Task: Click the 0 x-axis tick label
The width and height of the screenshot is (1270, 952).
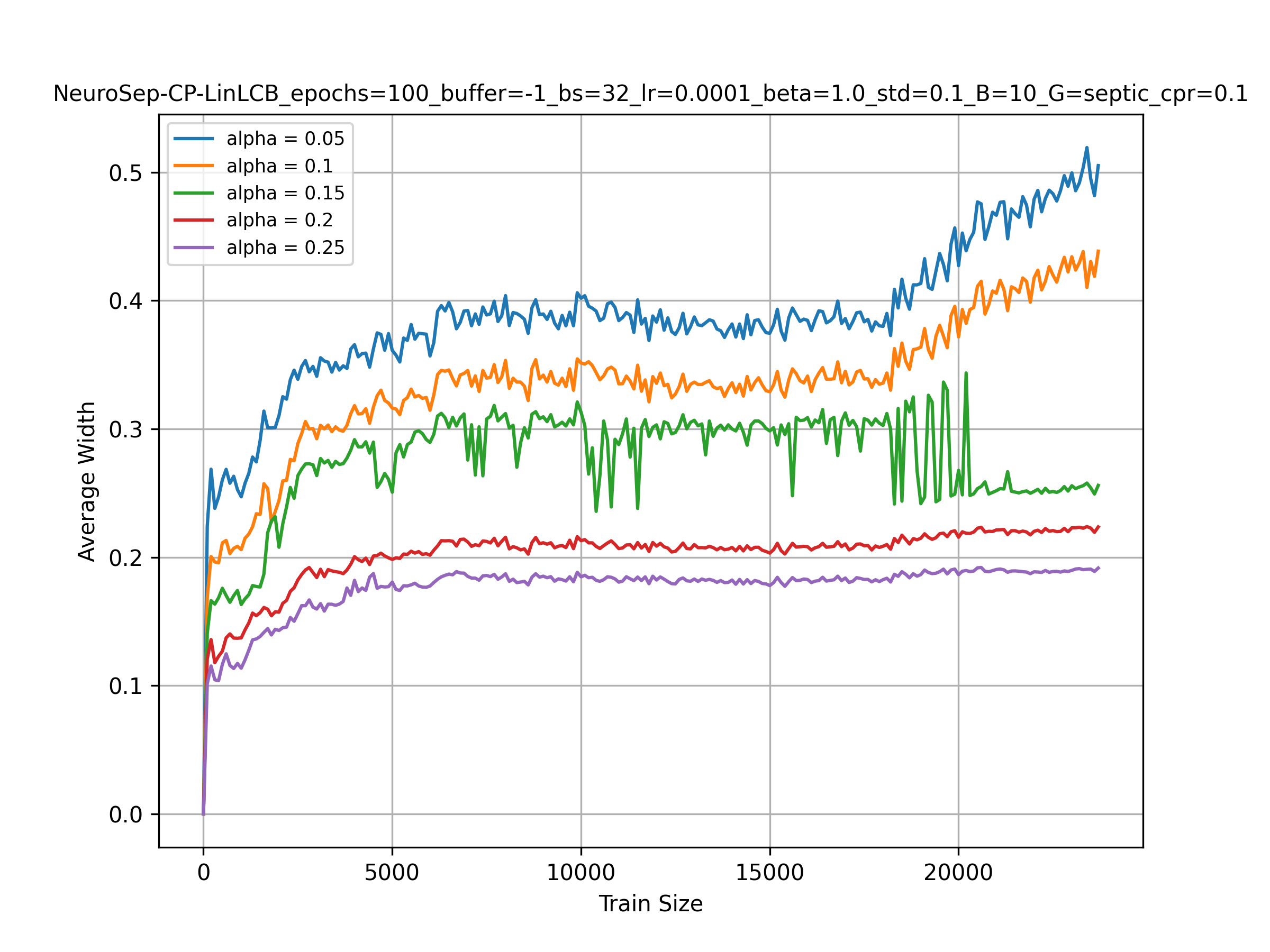Action: (203, 873)
